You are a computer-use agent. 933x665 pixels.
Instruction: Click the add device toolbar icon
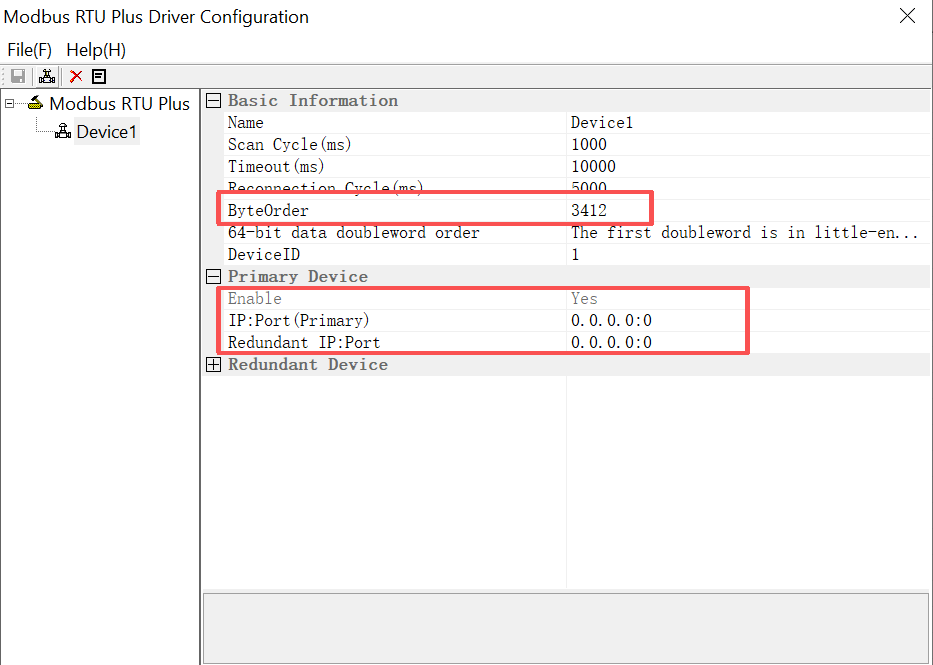[x=47, y=77]
